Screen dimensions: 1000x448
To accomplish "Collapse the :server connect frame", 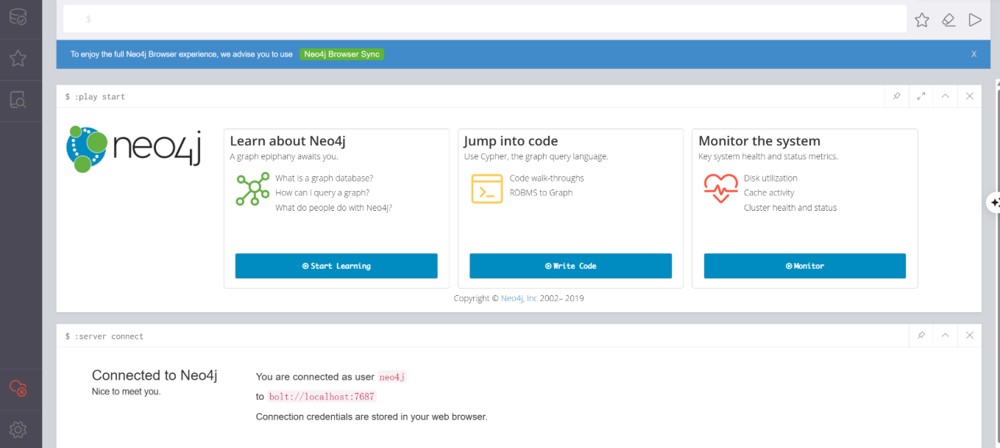I will [945, 335].
